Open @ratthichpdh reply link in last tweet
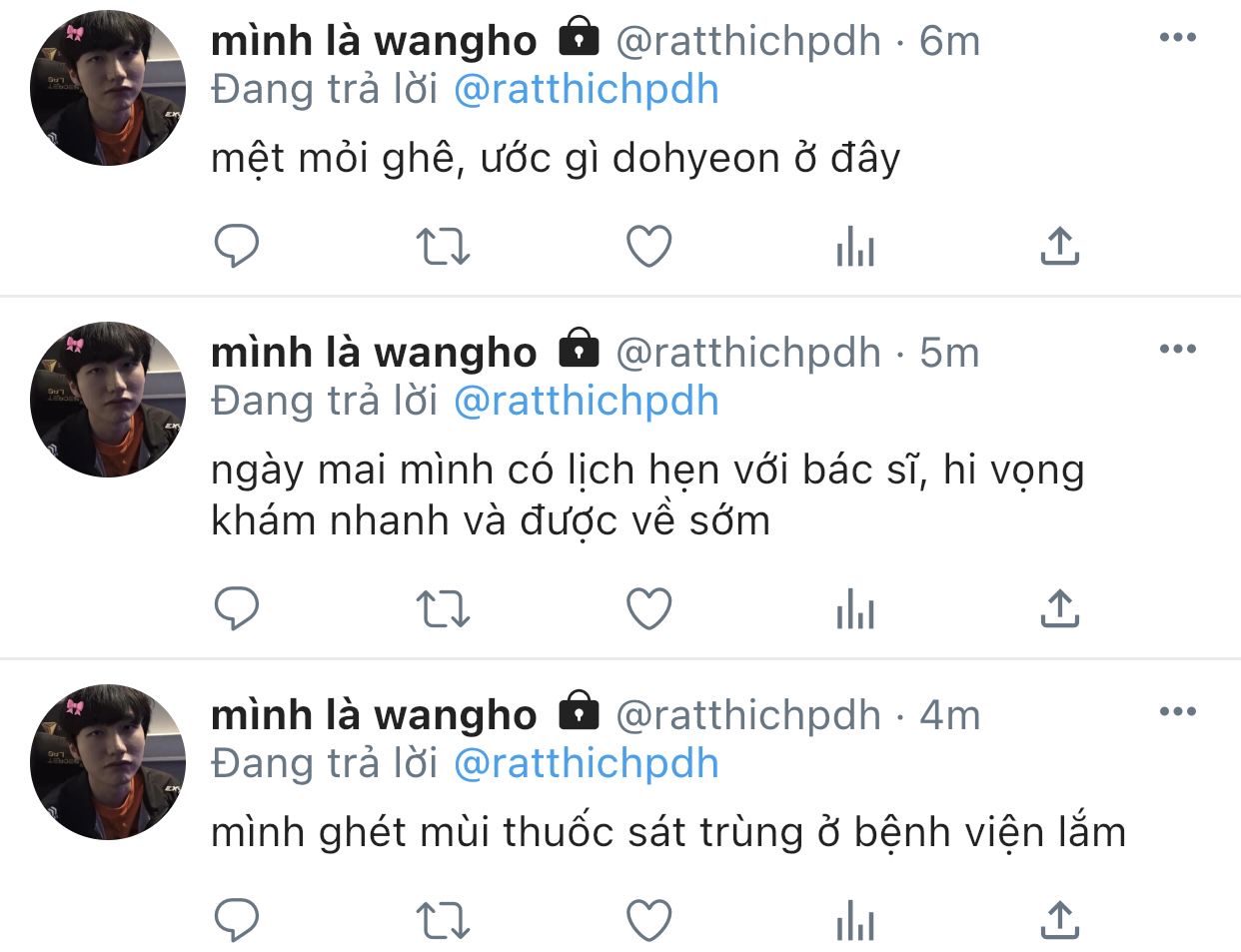Viewport: 1241px width, 952px height. point(587,764)
